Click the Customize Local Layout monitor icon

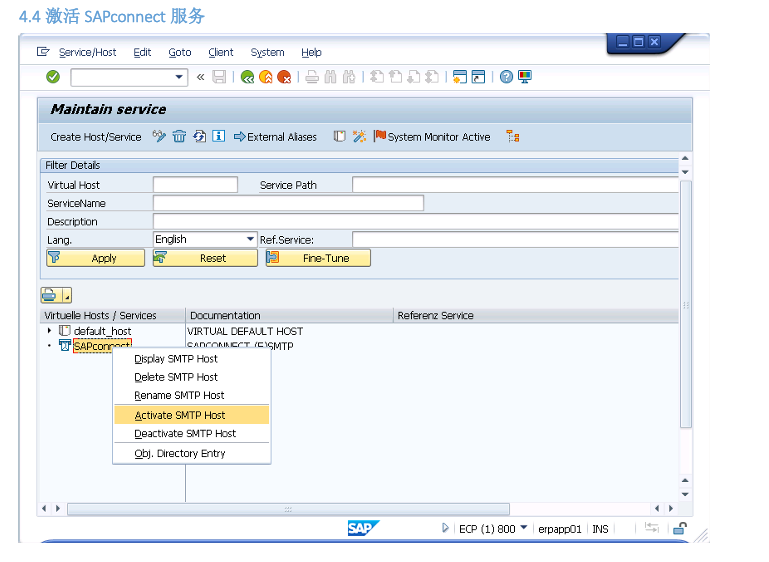[x=525, y=77]
